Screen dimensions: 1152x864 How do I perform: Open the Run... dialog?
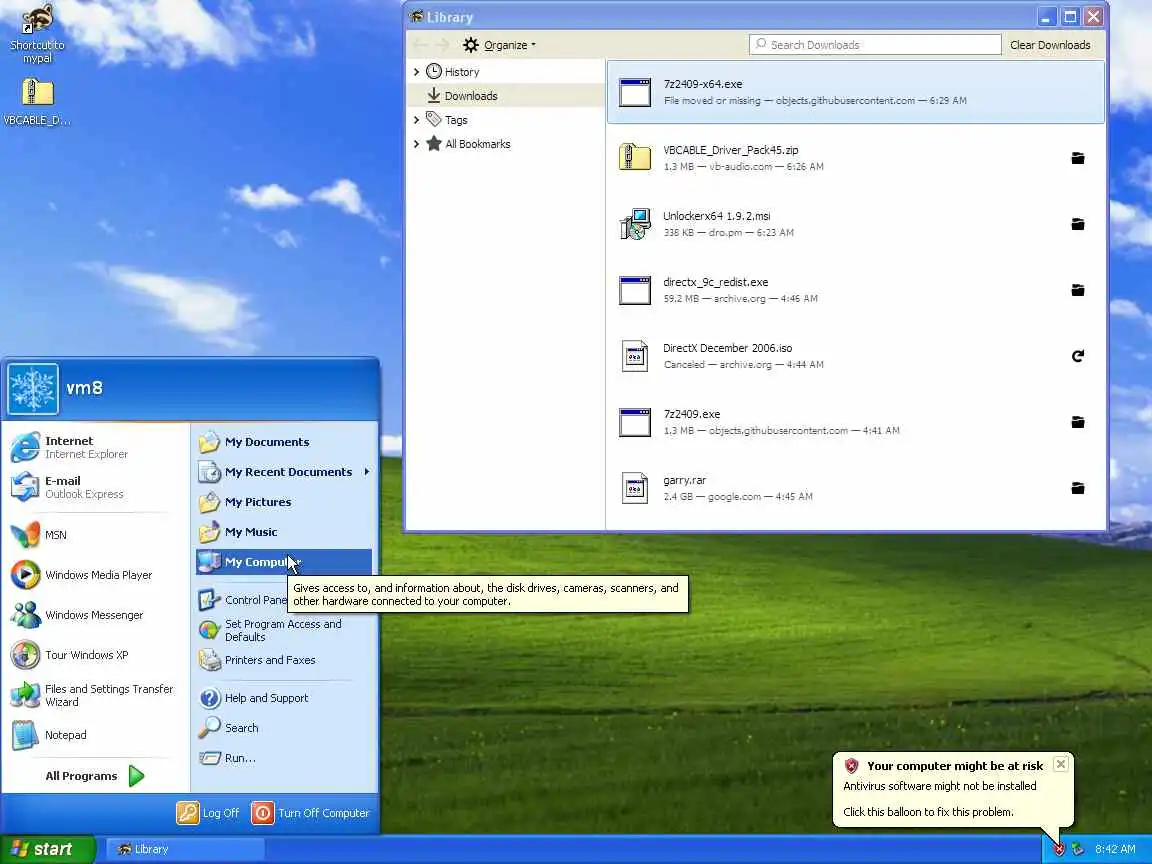[284, 758]
